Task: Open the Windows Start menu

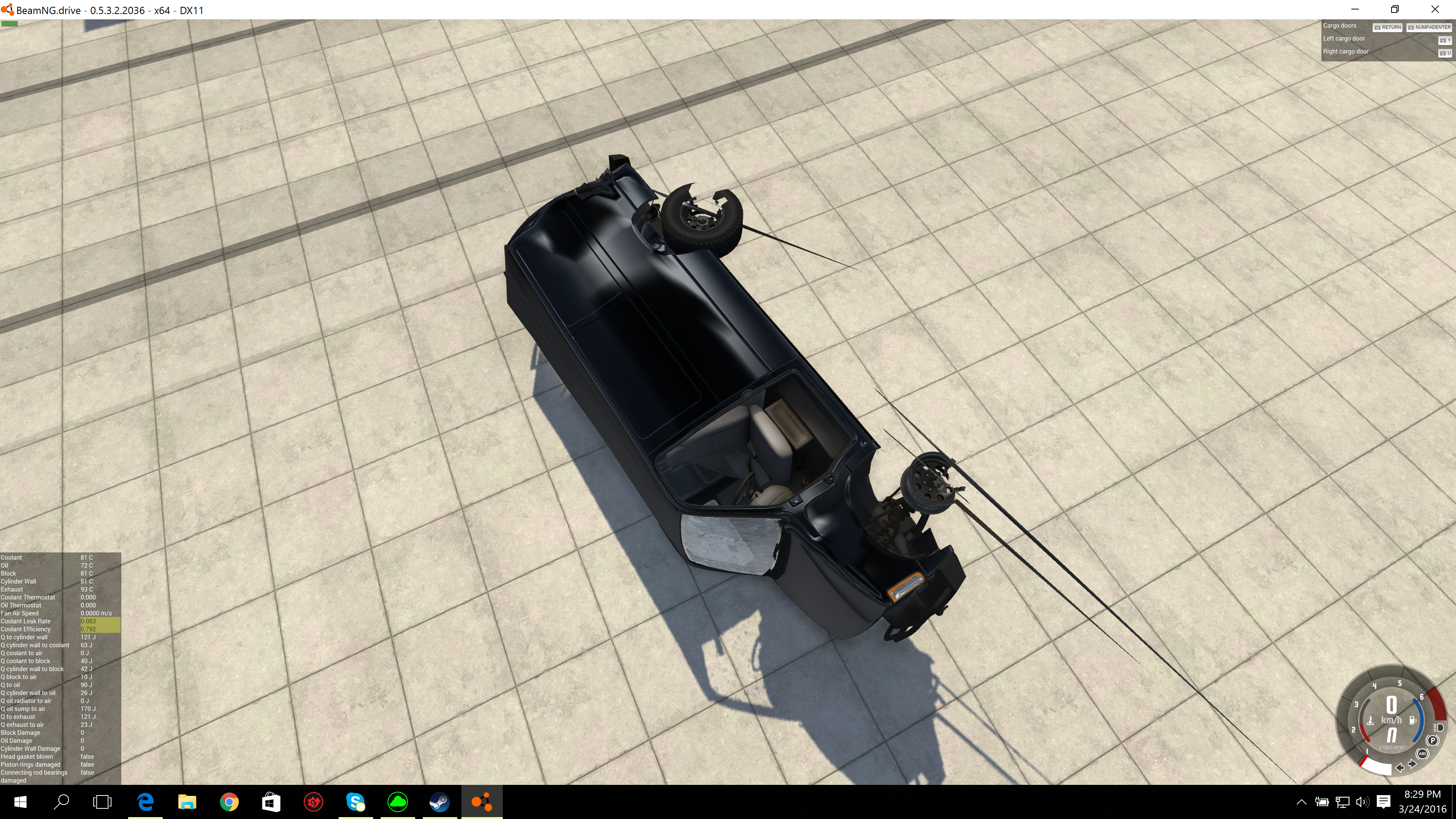Action: tap(20, 802)
